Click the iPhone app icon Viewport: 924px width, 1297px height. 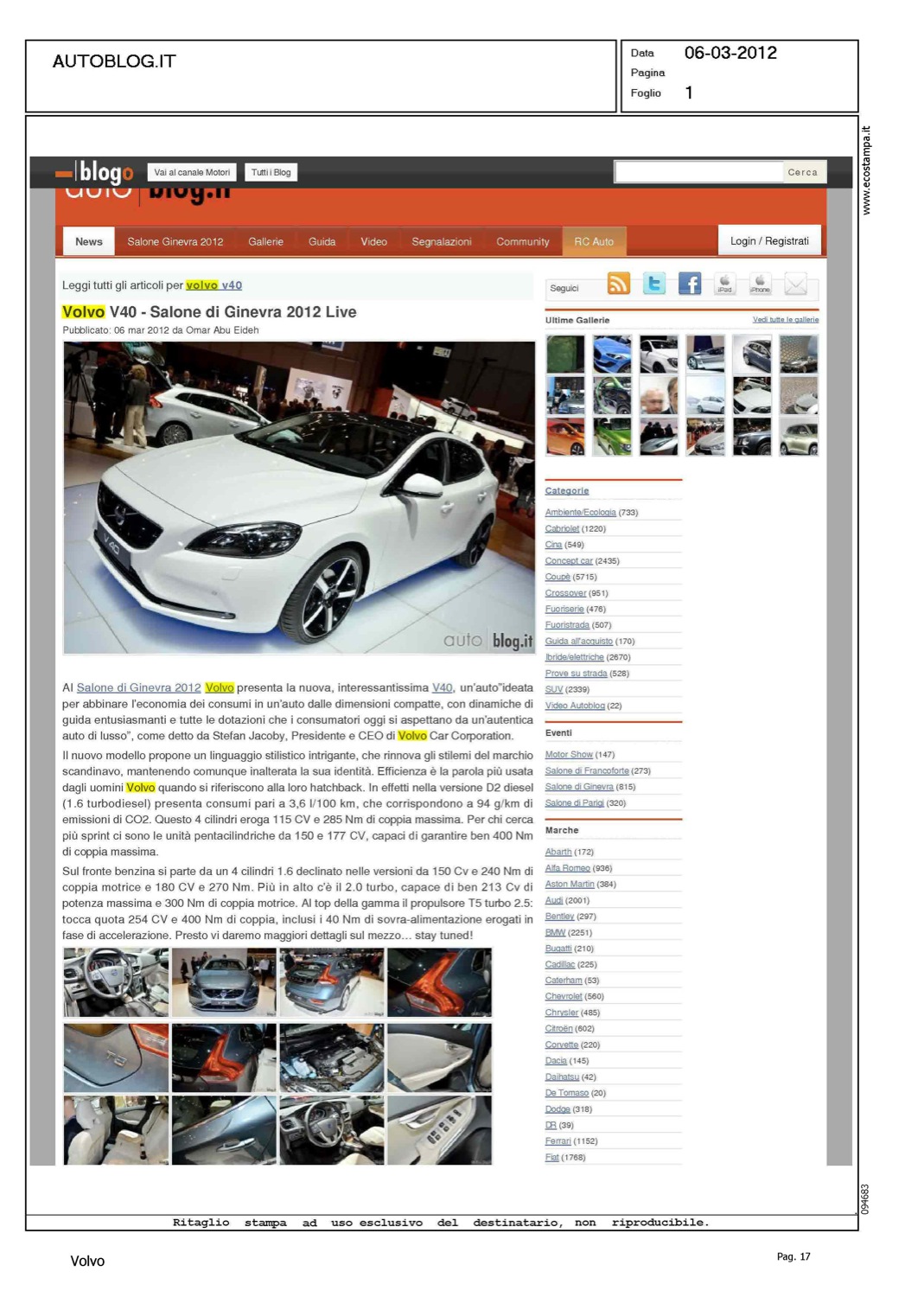tap(760, 284)
